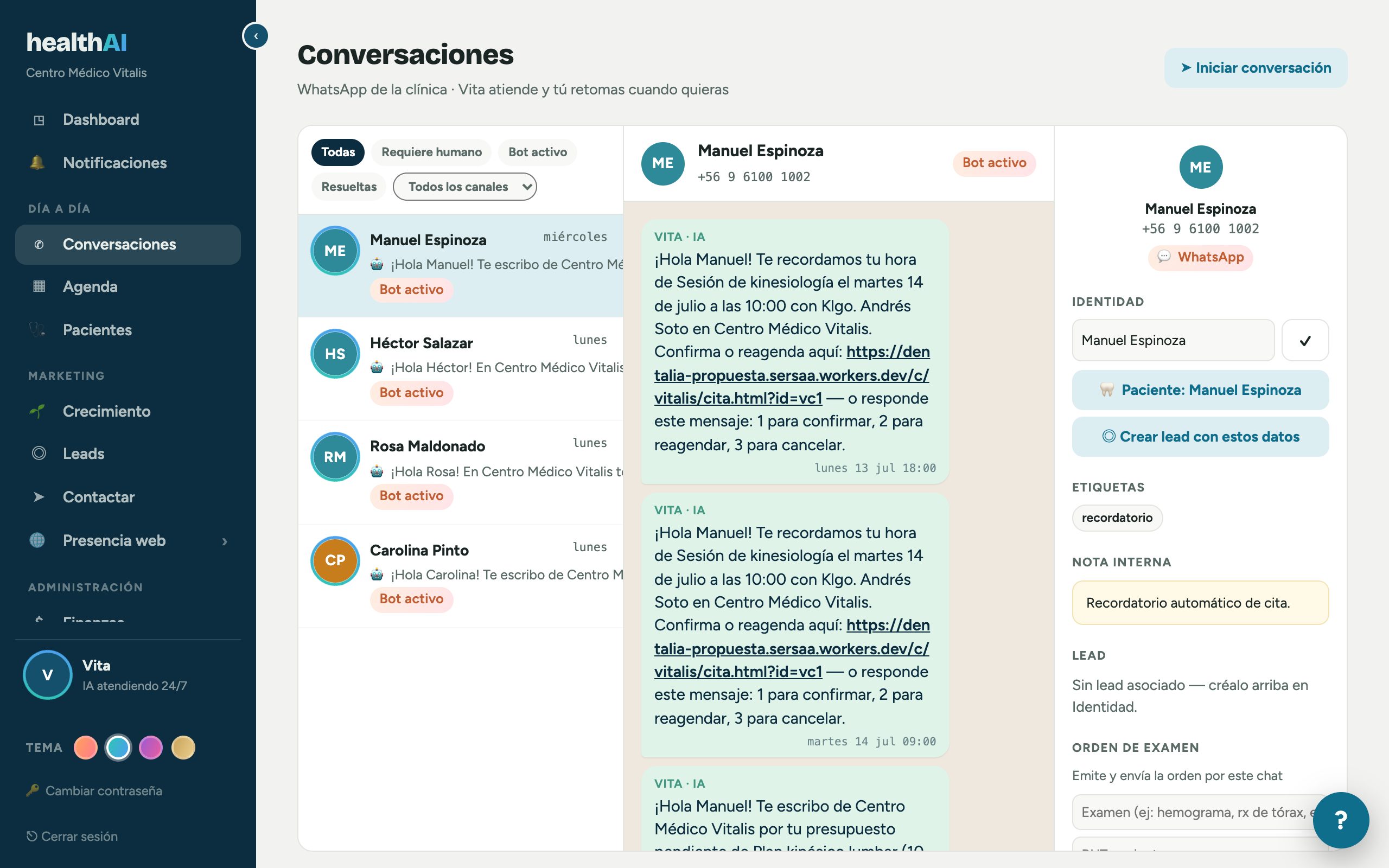Open the Todos los canales dropdown
The image size is (1389, 868).
(x=464, y=187)
